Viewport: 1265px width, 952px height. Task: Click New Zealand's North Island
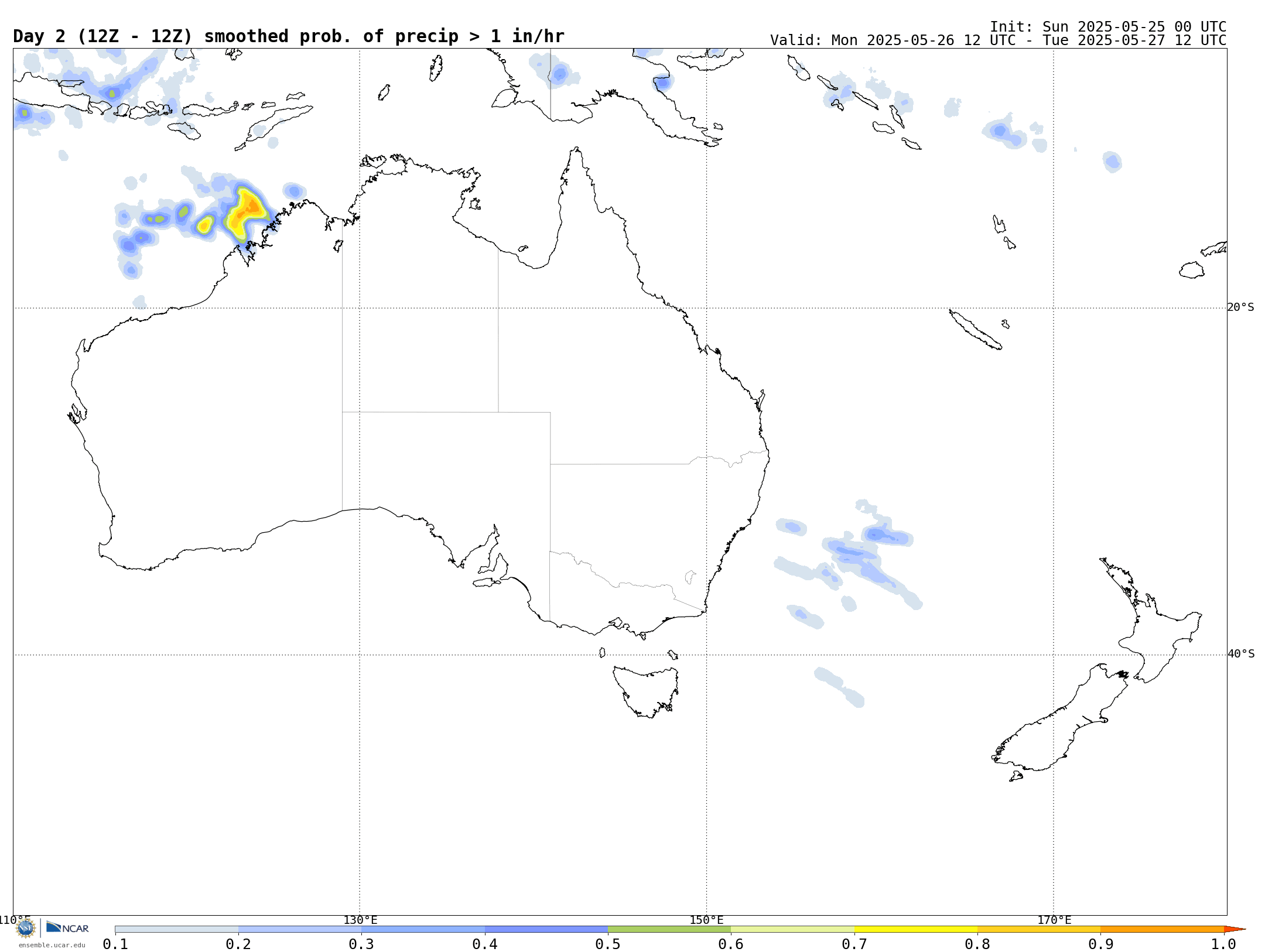(1151, 621)
